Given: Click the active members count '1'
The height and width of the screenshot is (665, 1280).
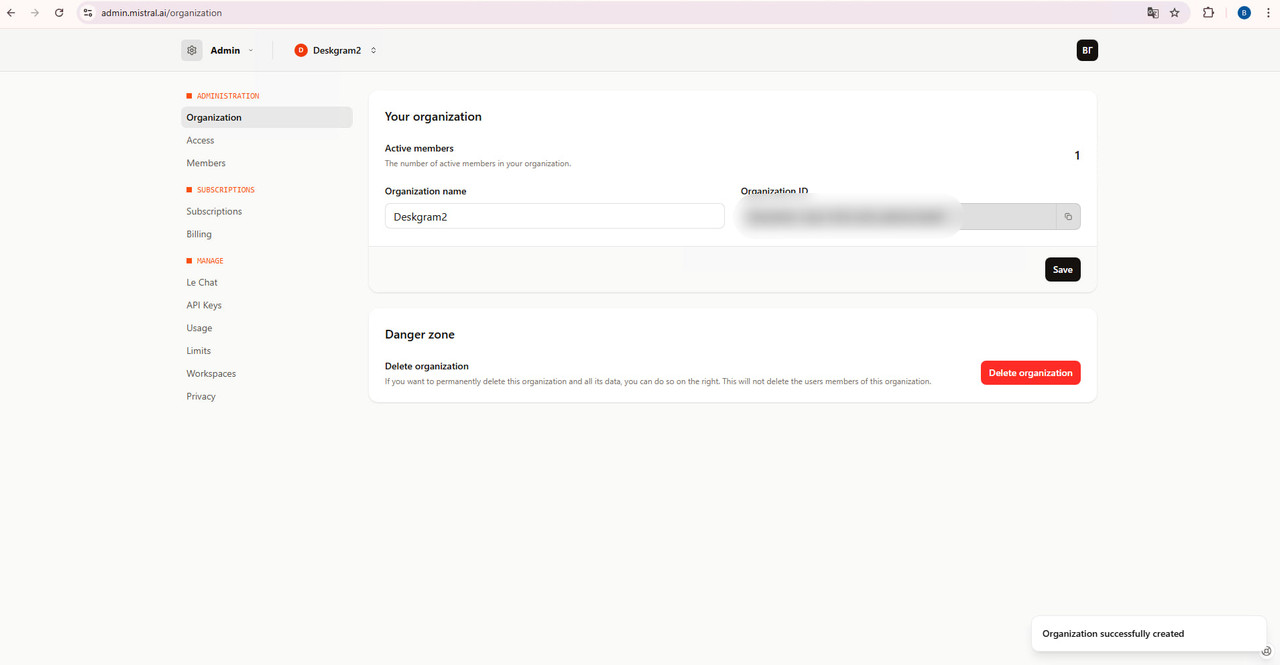Looking at the screenshot, I should (x=1077, y=155).
